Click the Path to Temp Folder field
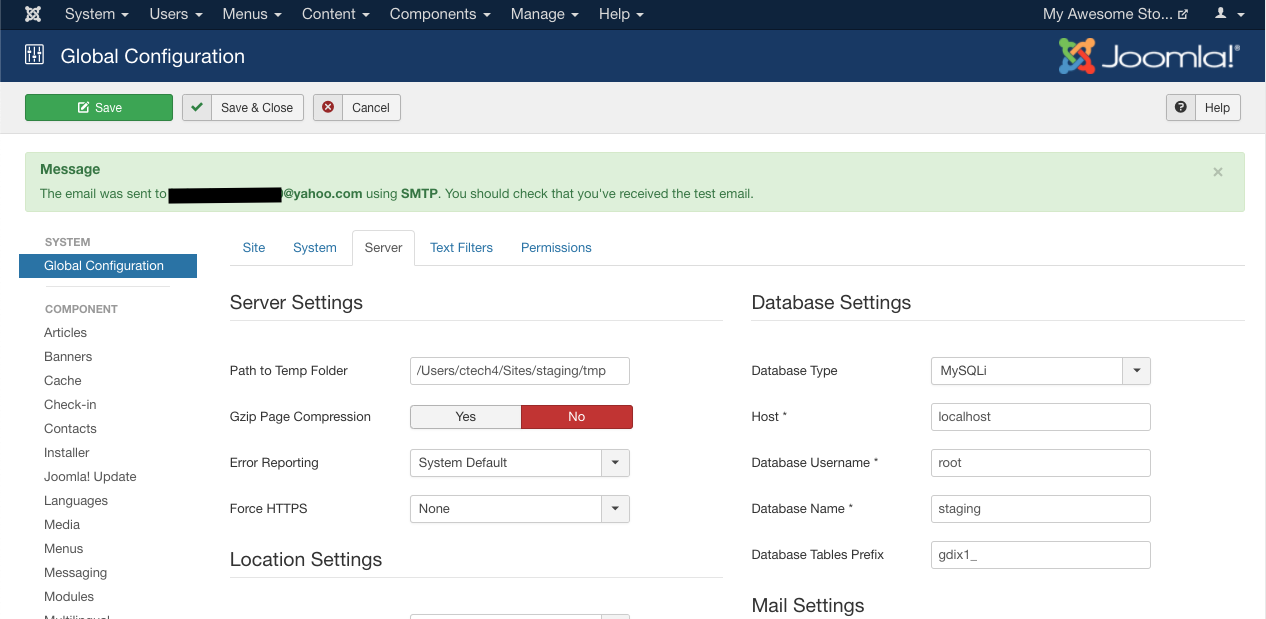 tap(520, 371)
